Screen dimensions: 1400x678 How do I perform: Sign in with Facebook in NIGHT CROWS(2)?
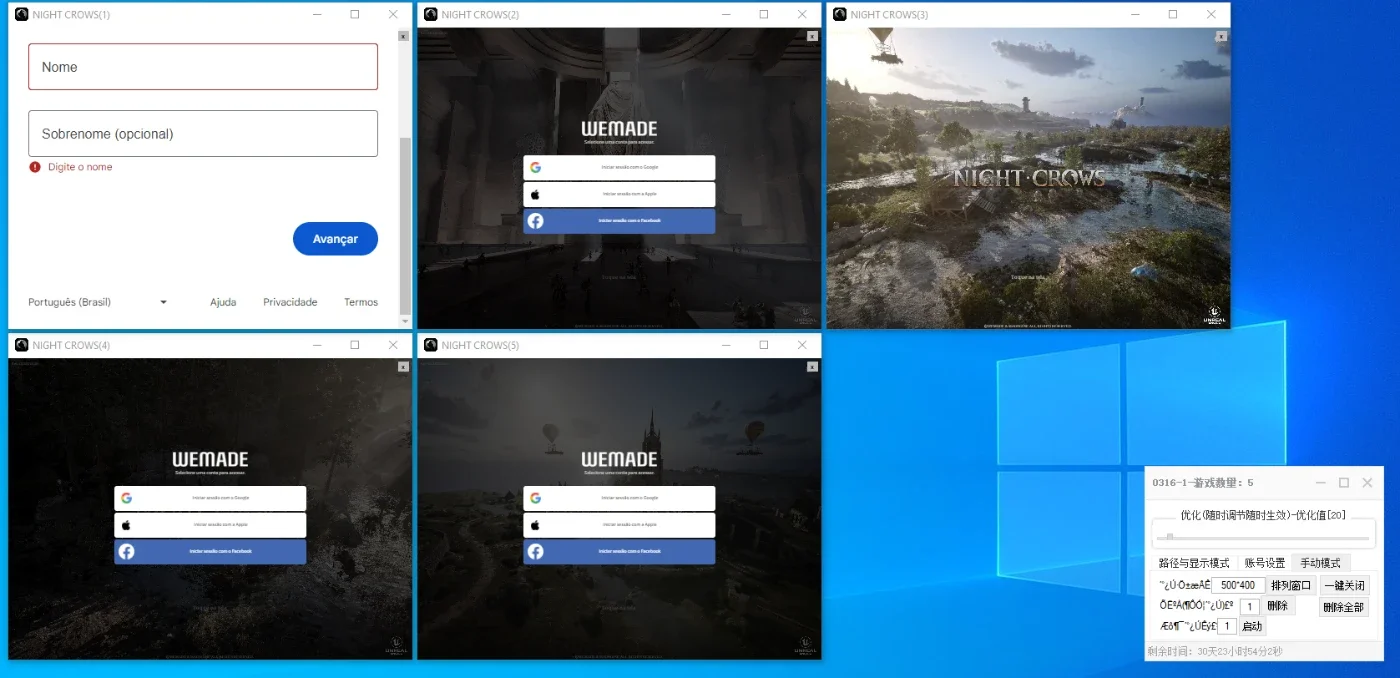coord(619,221)
